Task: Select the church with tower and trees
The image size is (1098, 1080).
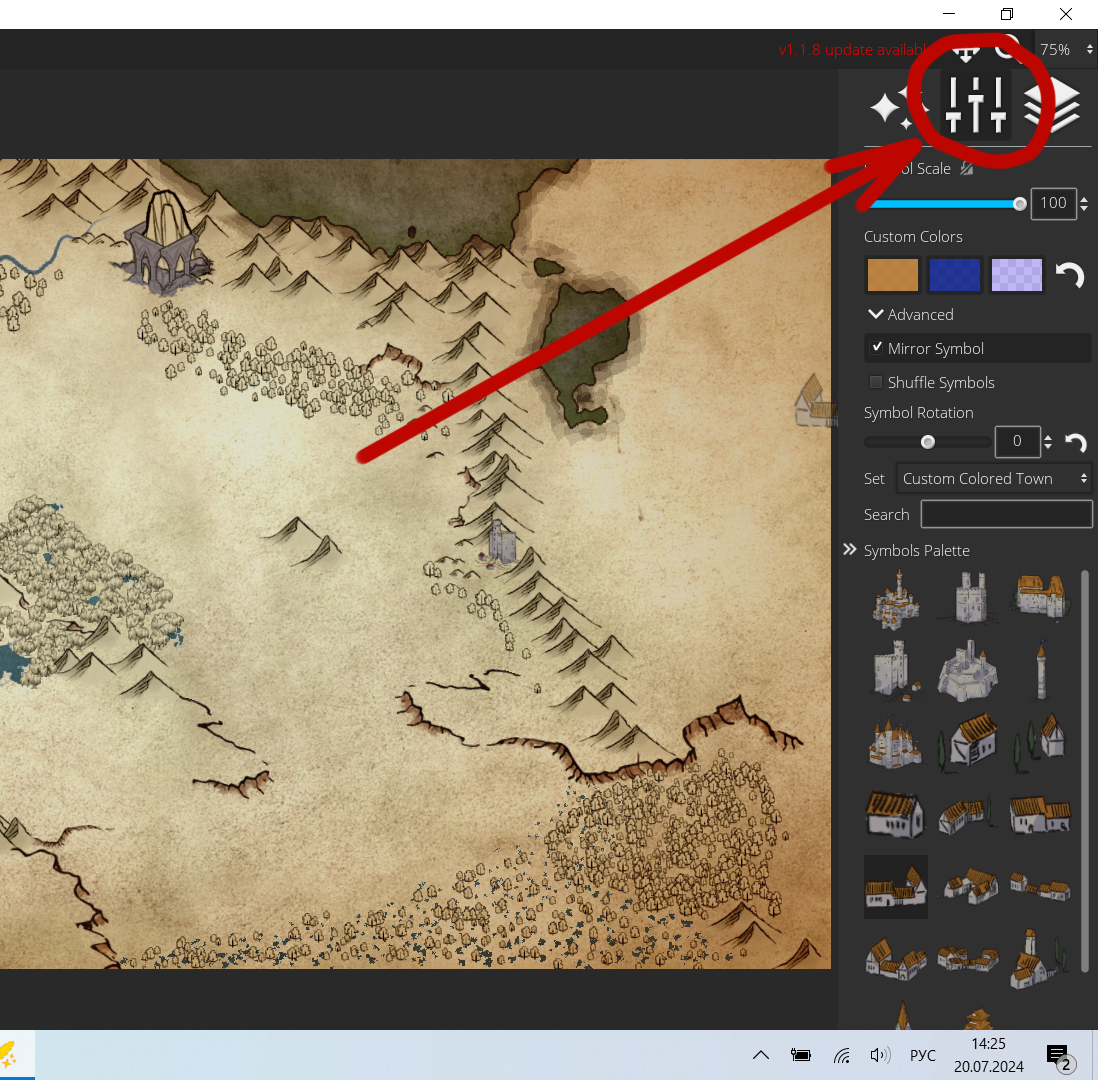Action: (x=1039, y=958)
